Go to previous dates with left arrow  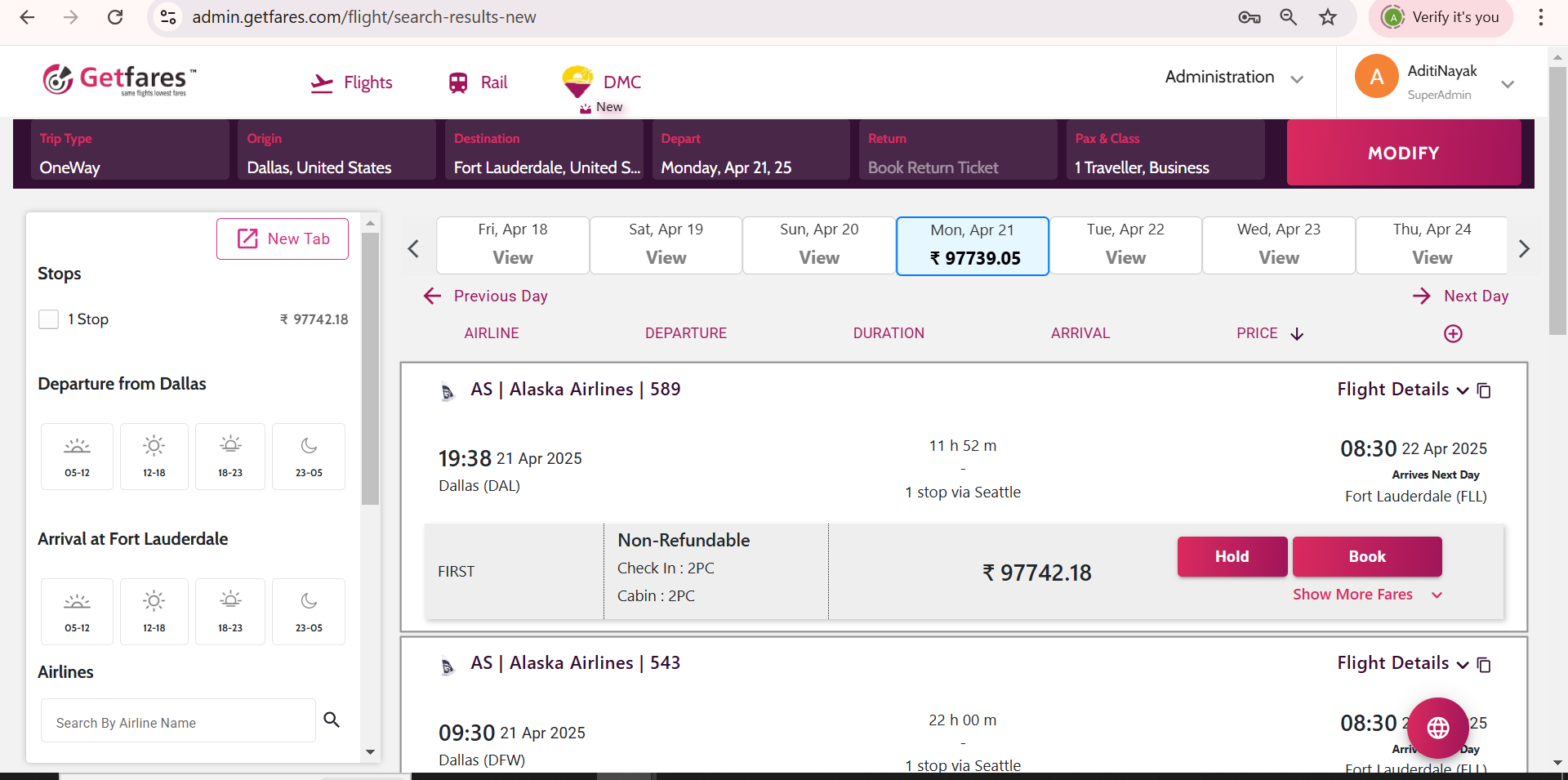pos(413,248)
